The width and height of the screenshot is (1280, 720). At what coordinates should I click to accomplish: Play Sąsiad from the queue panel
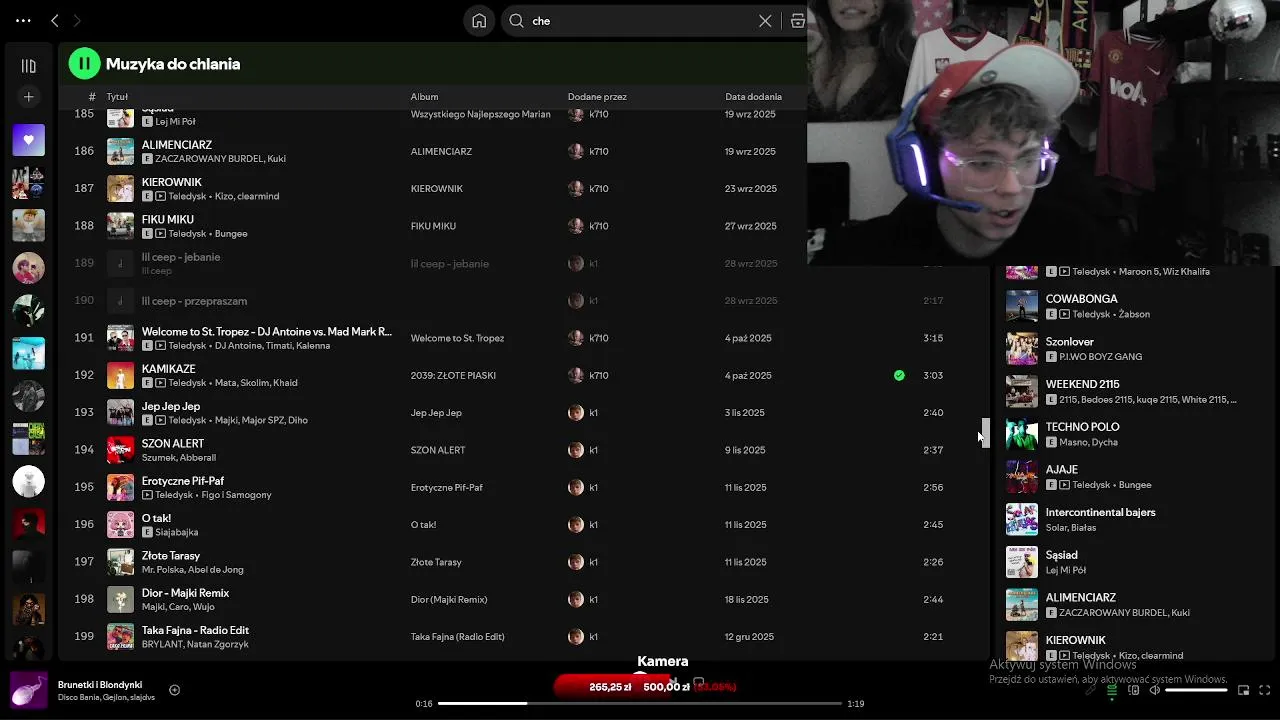point(1061,555)
